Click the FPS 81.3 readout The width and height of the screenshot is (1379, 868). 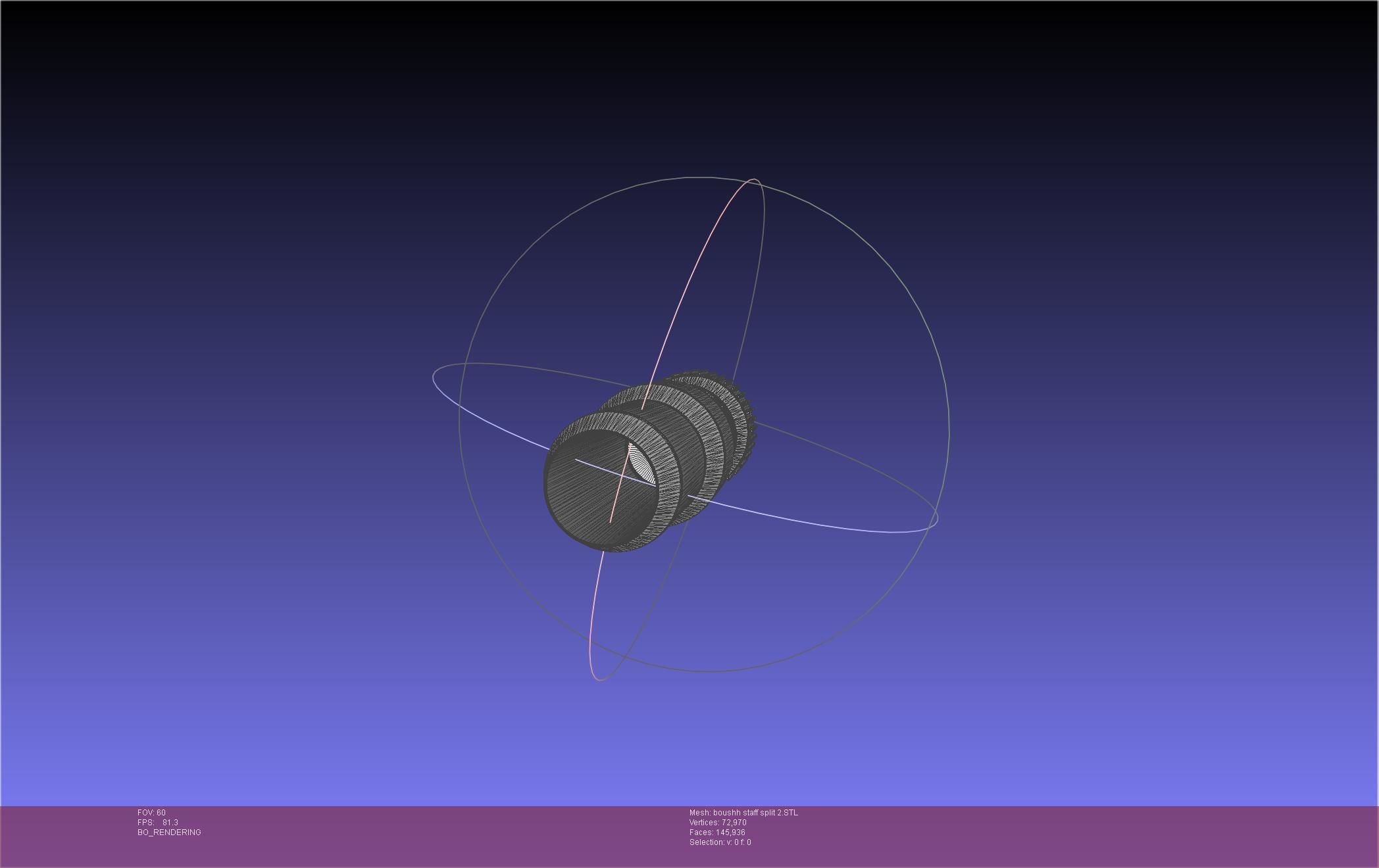click(x=158, y=823)
